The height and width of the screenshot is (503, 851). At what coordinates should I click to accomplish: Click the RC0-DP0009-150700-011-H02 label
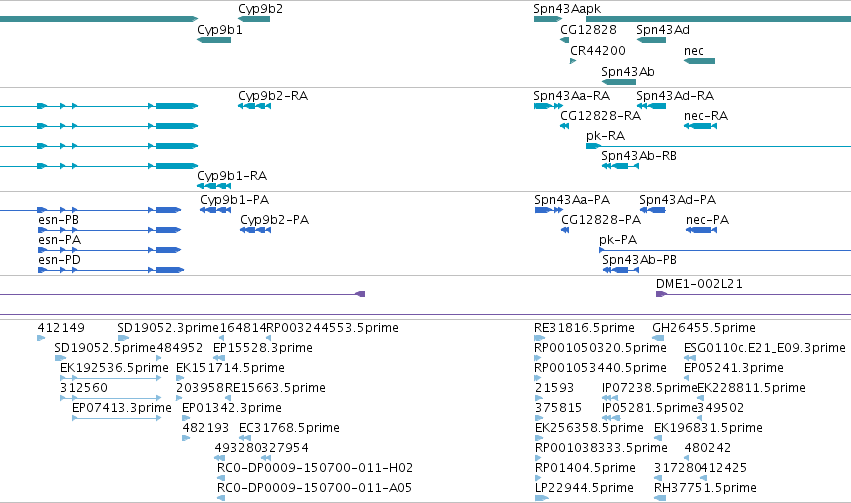[x=315, y=468]
